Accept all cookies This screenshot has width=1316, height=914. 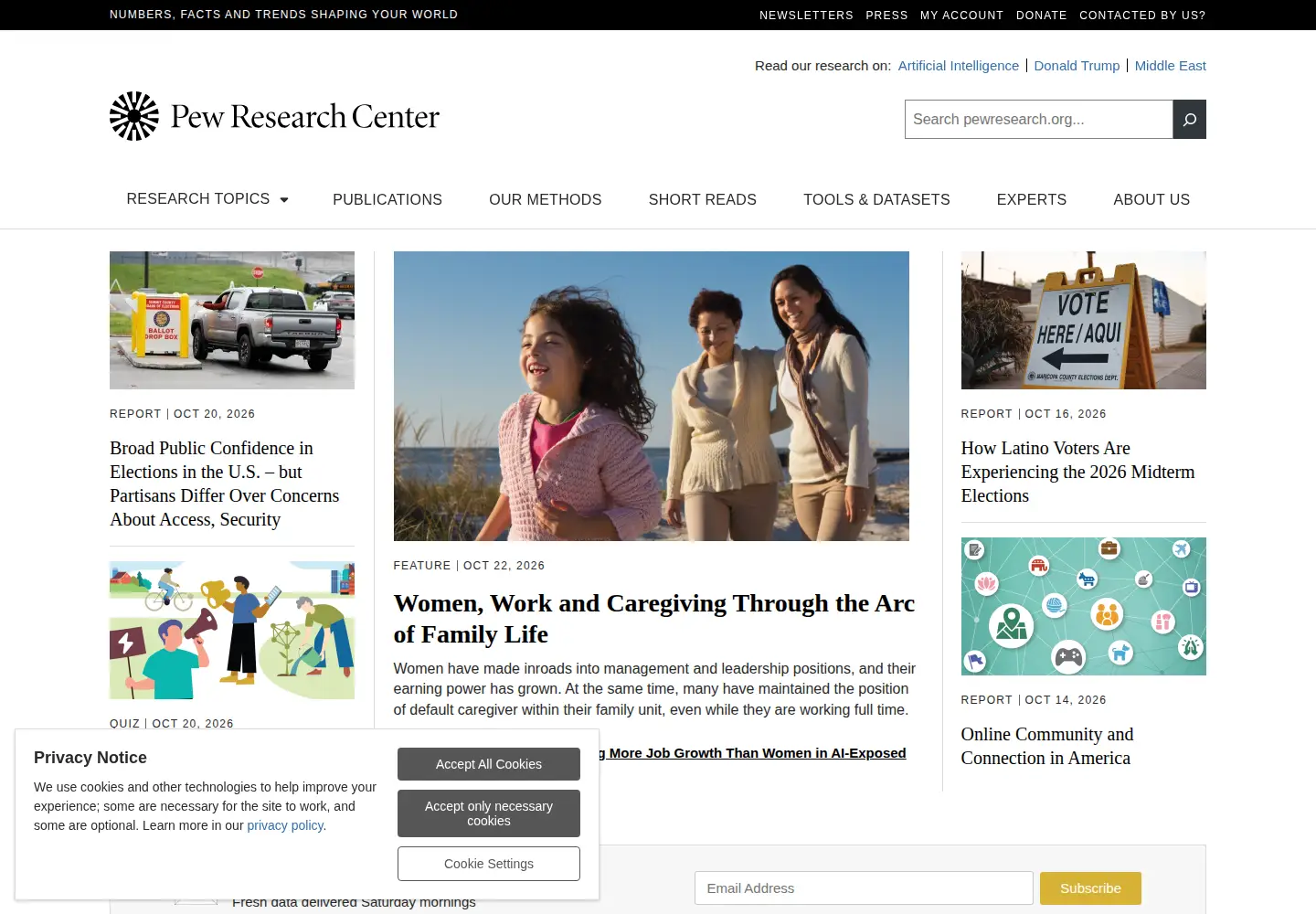pyautogui.click(x=489, y=764)
